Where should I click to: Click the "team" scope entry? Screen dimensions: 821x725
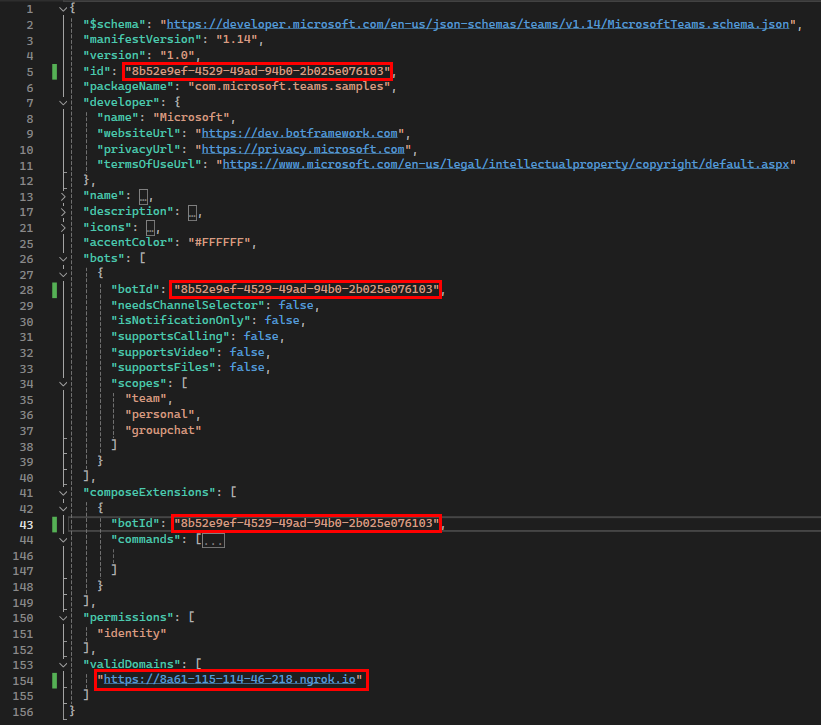click(x=146, y=398)
